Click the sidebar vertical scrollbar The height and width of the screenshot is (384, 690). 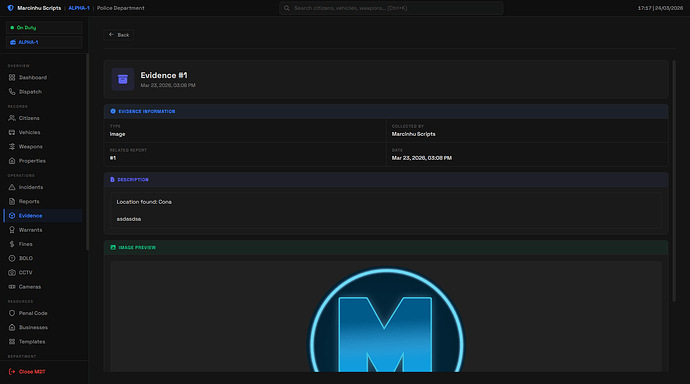coord(87,152)
